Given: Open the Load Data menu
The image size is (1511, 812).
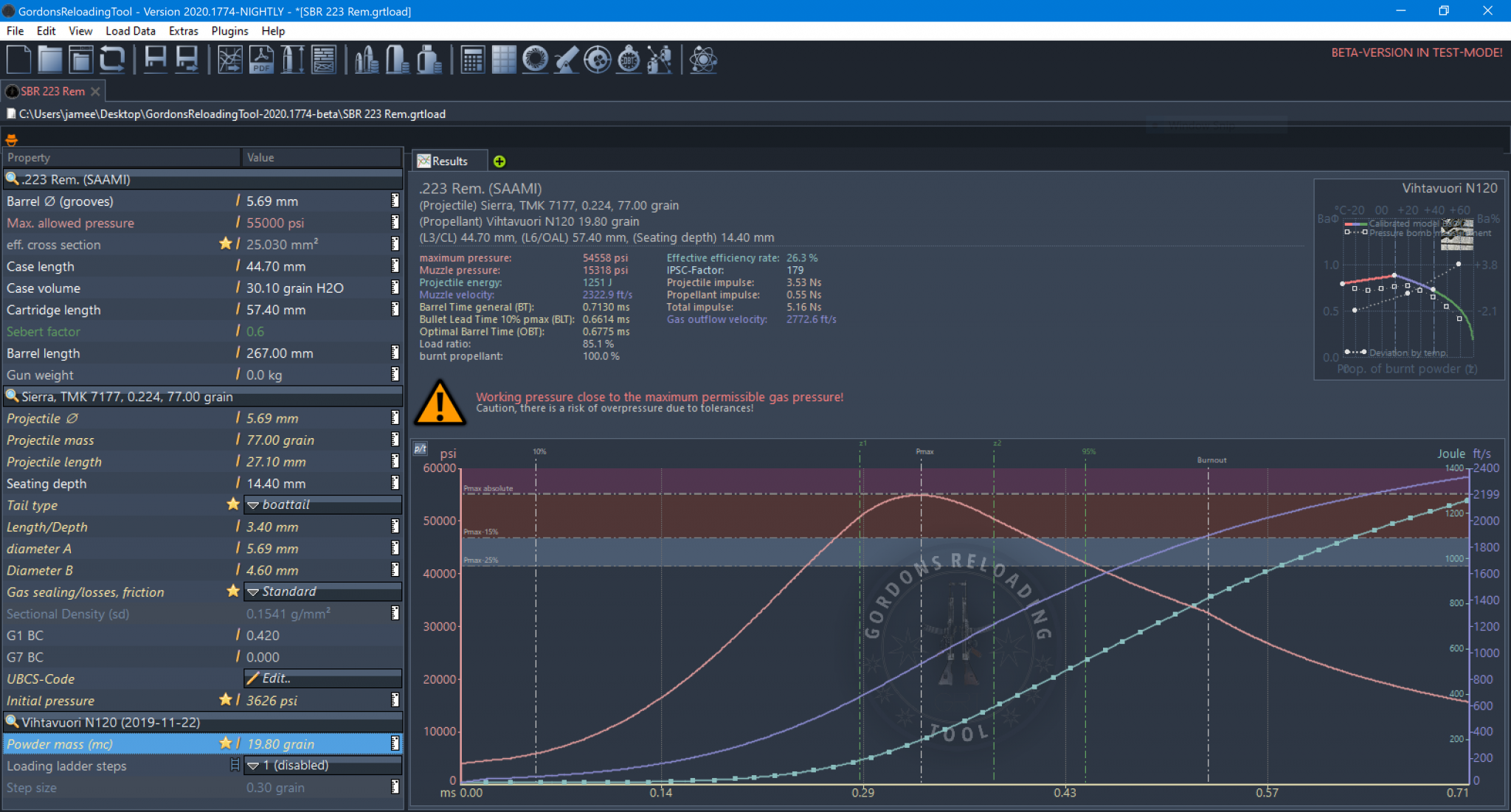Looking at the screenshot, I should pyautogui.click(x=130, y=31).
